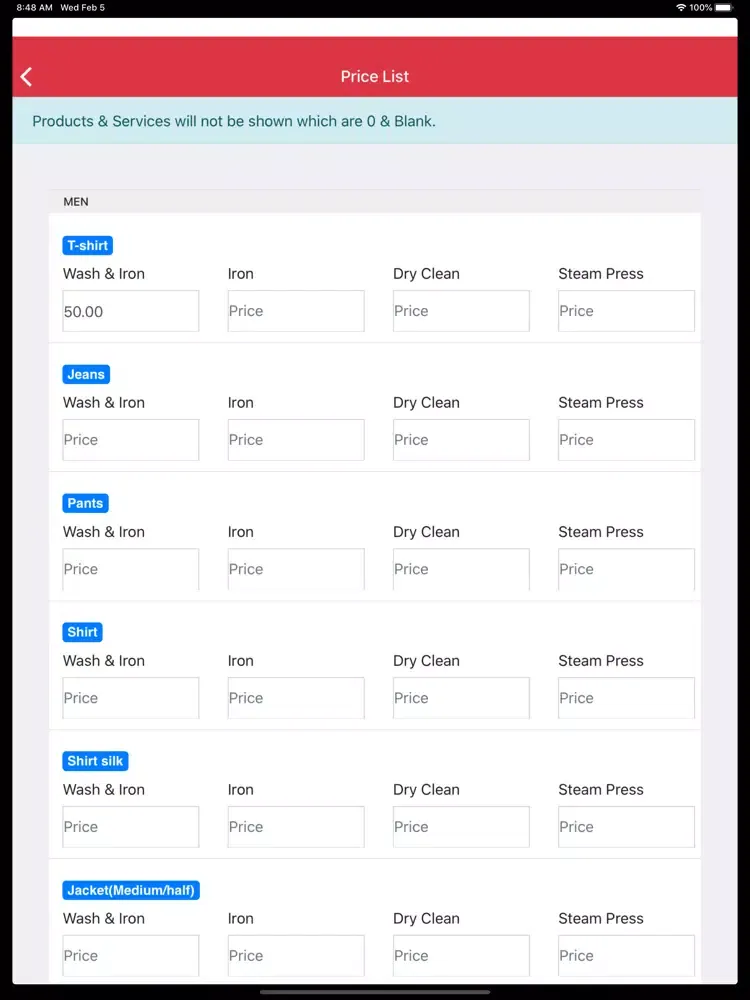
Task: Click Jeans Wash & Iron price field
Action: [131, 440]
